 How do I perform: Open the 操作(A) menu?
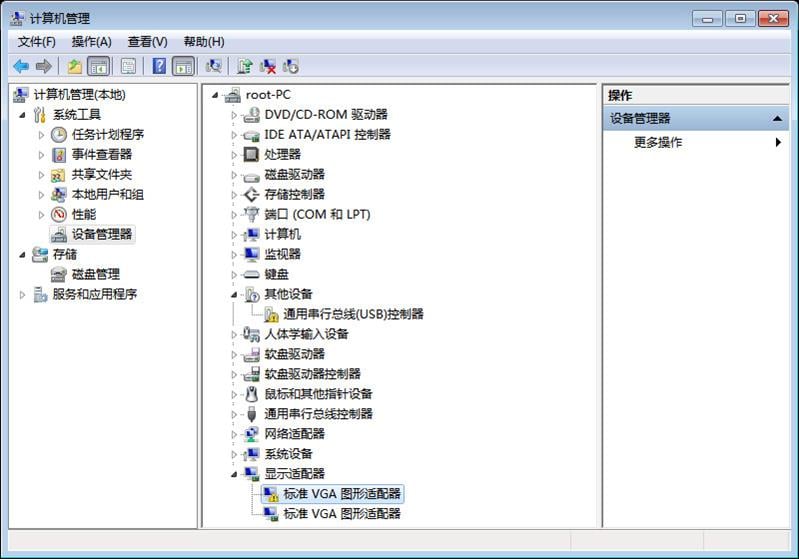coord(92,42)
